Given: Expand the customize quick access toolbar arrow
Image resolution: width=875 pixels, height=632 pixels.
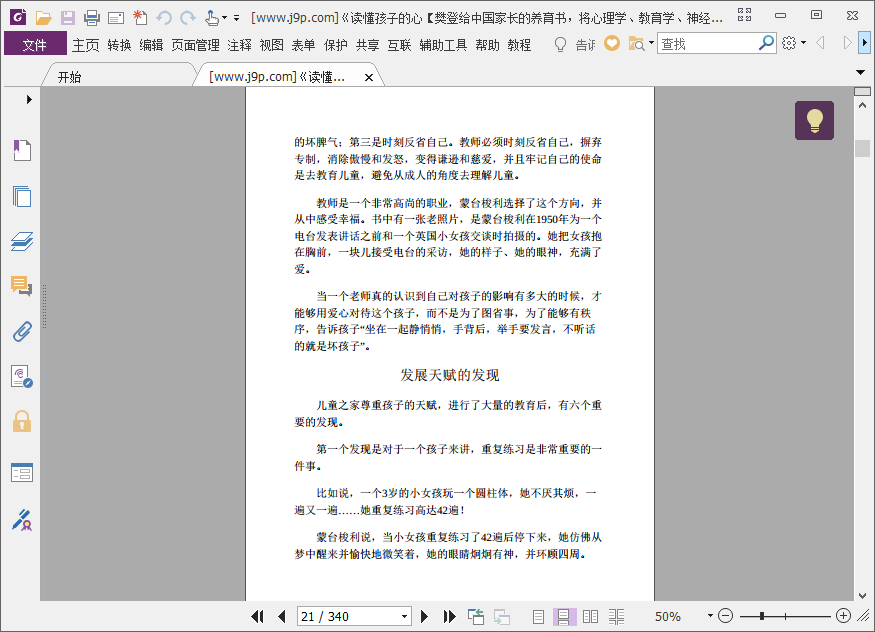Looking at the screenshot, I should click(x=237, y=18).
